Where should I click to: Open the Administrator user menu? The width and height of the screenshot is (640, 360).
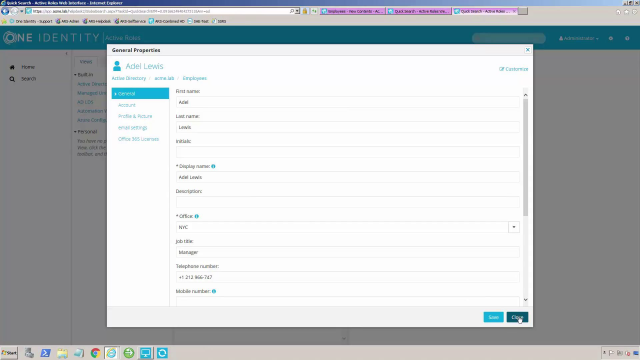[579, 38]
